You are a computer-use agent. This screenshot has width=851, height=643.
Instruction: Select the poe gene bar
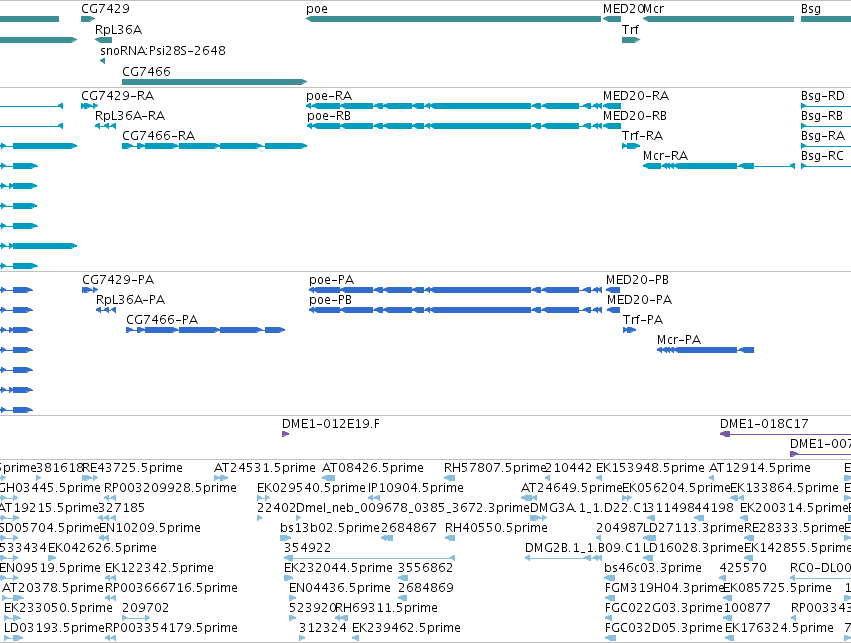(x=454, y=19)
